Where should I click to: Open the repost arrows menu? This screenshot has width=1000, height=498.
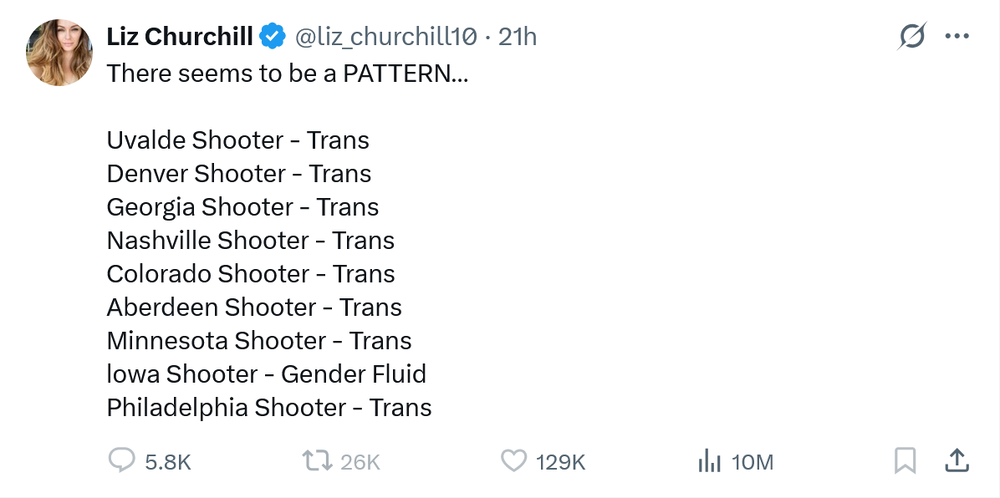coord(317,461)
